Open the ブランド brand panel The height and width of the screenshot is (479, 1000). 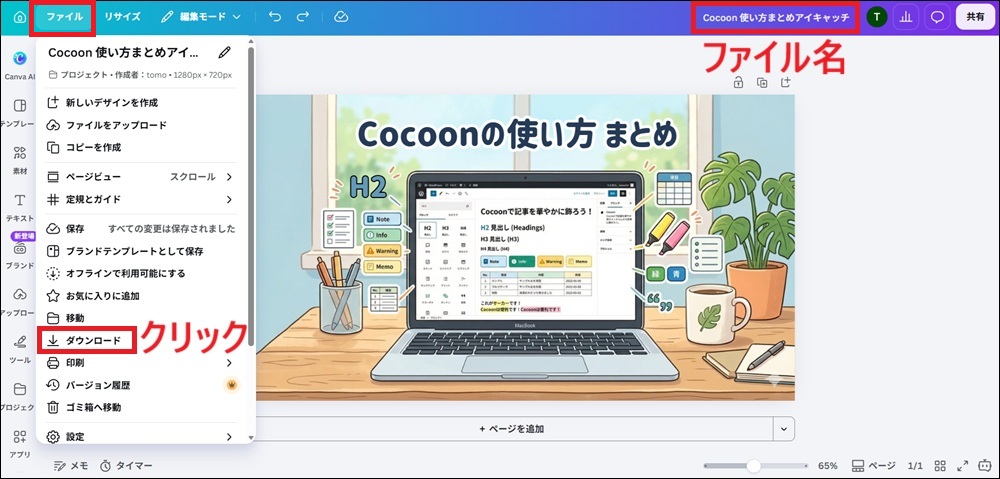point(19,253)
